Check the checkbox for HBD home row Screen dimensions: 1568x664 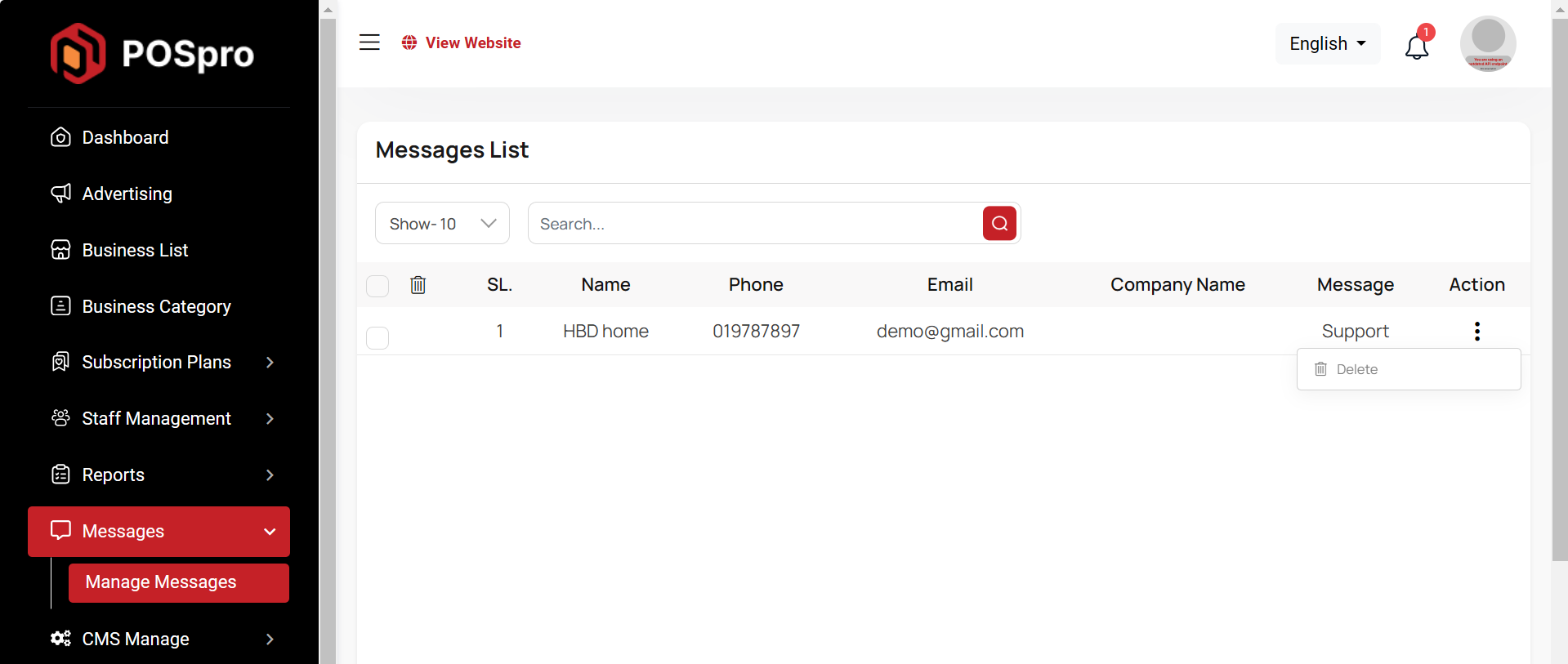pos(377,337)
